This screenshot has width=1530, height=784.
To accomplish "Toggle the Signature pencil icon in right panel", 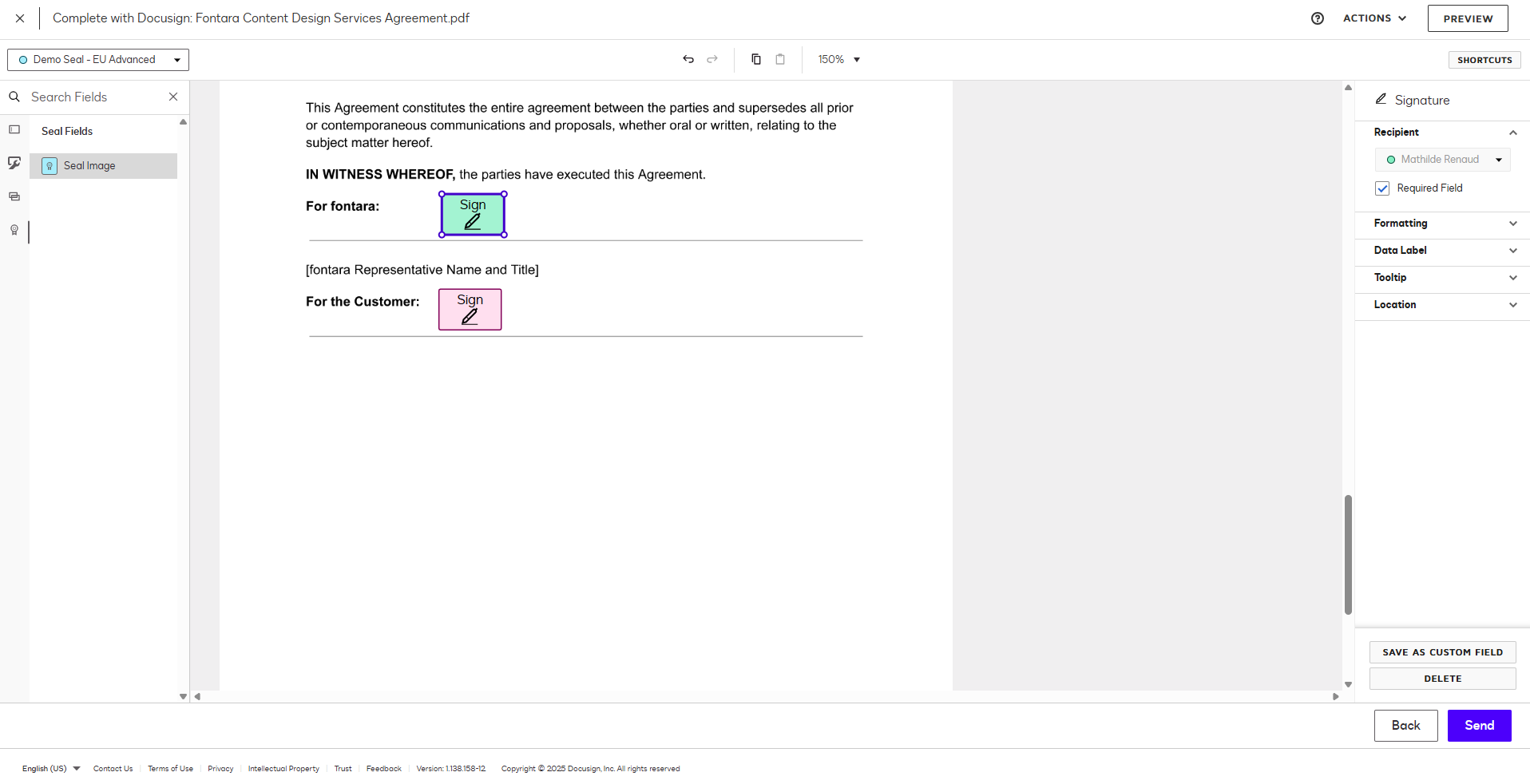I will 1381,99.
